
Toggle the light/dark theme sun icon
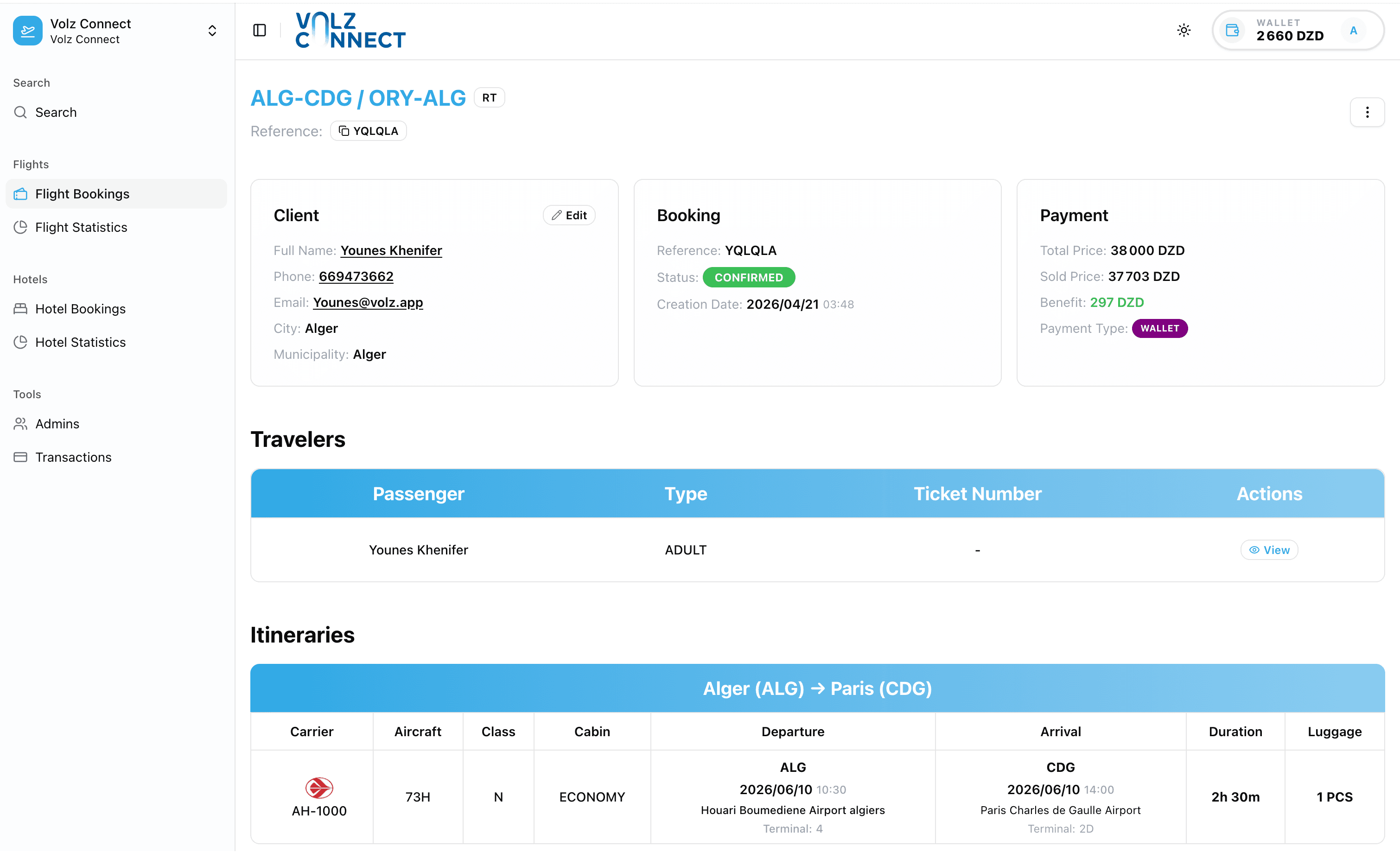point(1184,30)
